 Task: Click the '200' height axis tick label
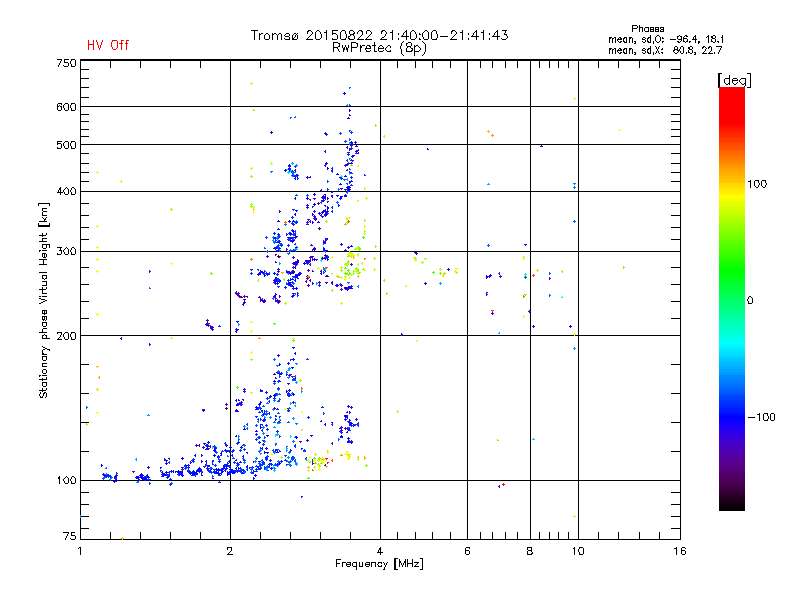(x=66, y=336)
